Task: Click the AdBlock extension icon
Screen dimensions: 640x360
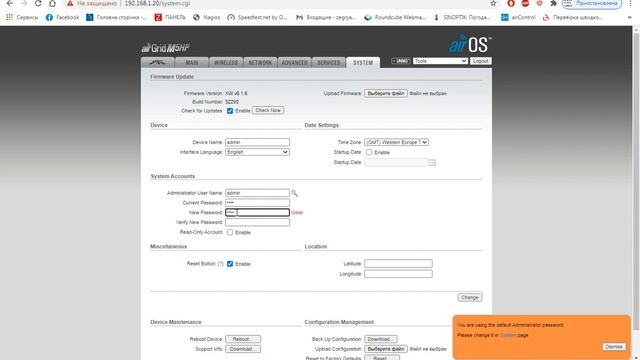Action: point(525,3)
